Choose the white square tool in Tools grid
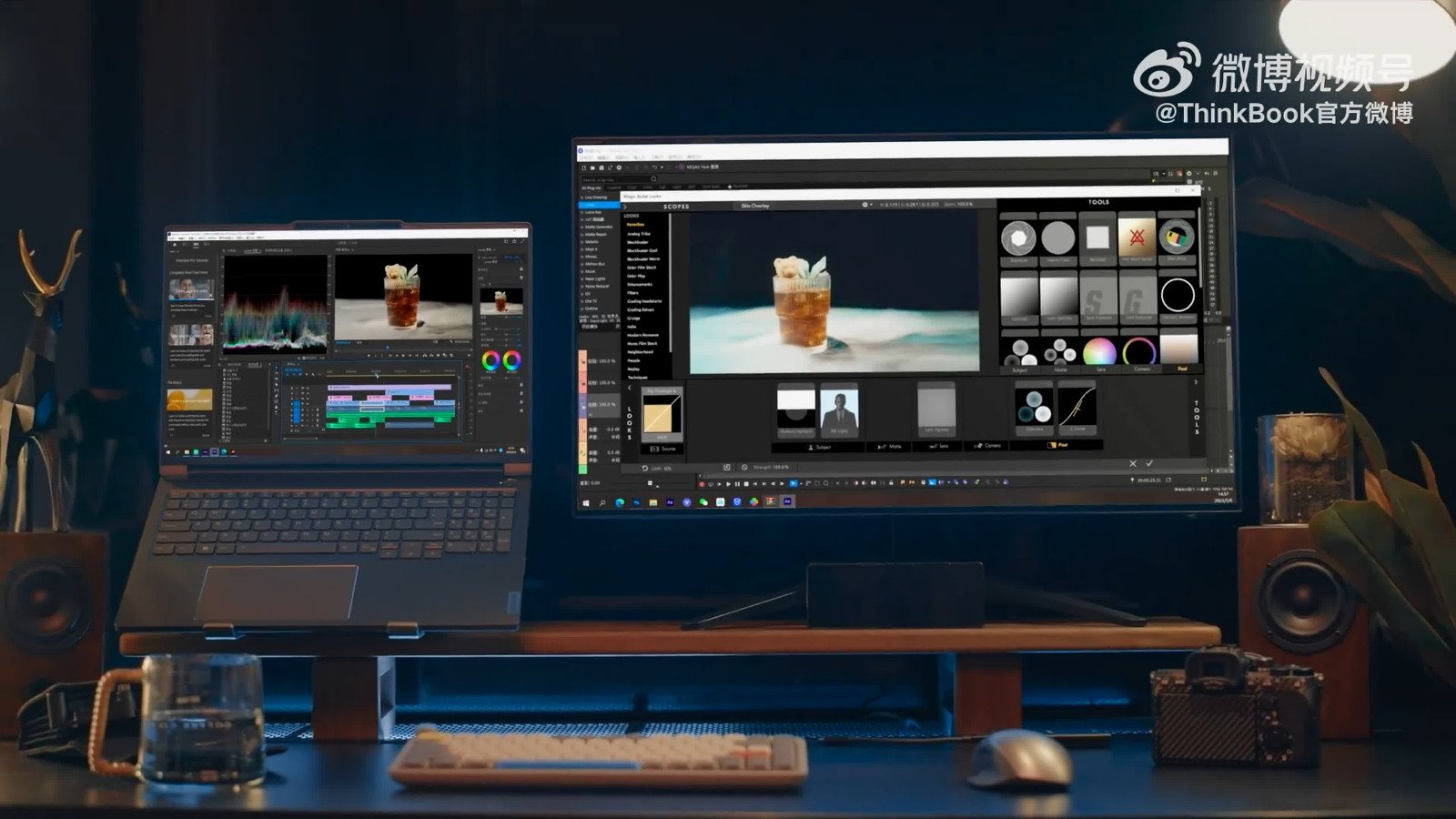The height and width of the screenshot is (819, 1456). pos(1097,238)
